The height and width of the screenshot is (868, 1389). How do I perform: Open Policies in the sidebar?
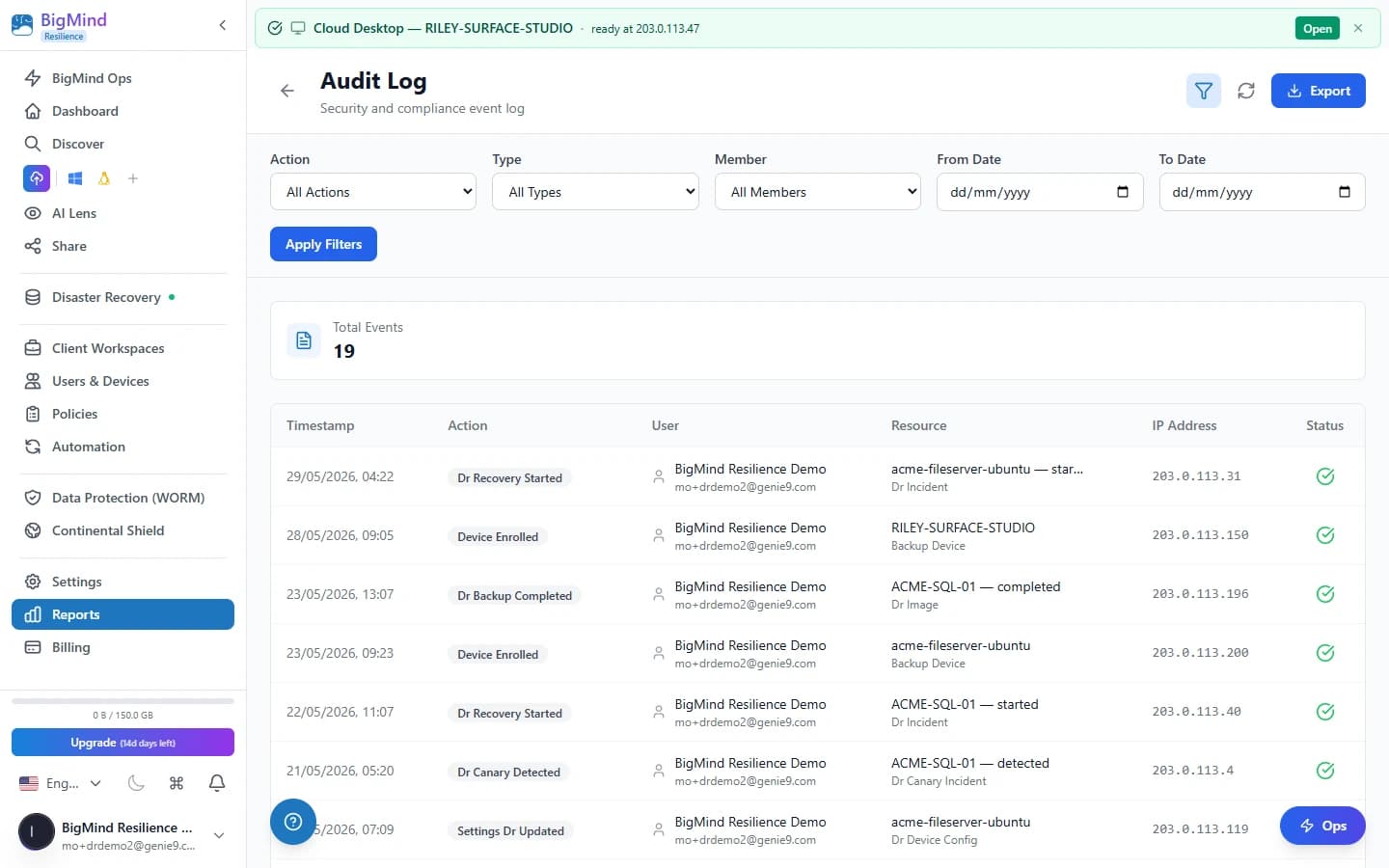(x=123, y=414)
